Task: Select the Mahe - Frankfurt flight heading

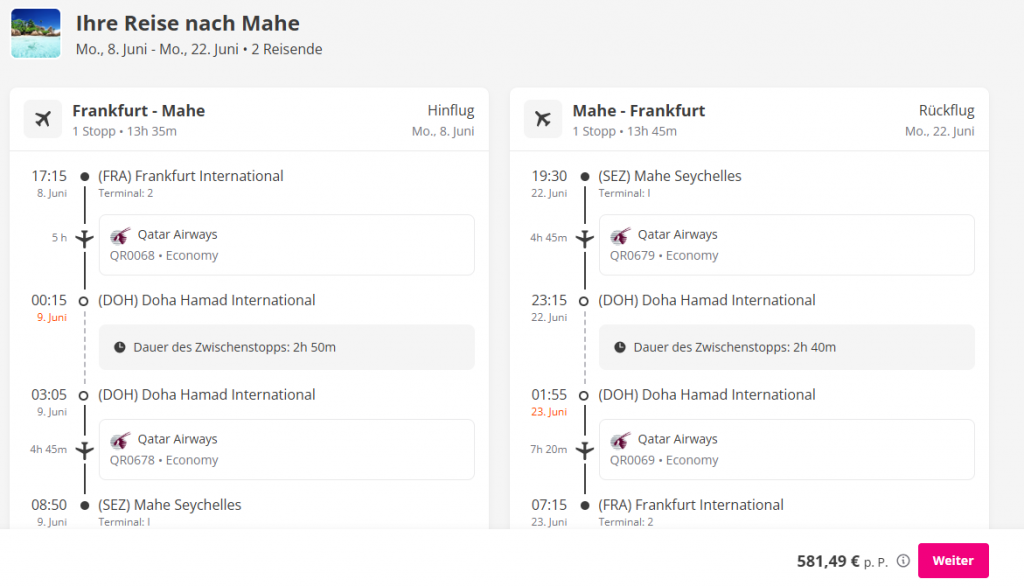Action: 638,111
